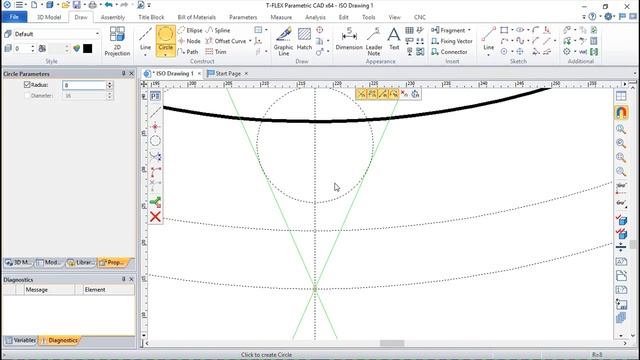The image size is (640, 360).
Task: Open the Sketch rectangle tool dropdown arrow
Action: point(512,30)
